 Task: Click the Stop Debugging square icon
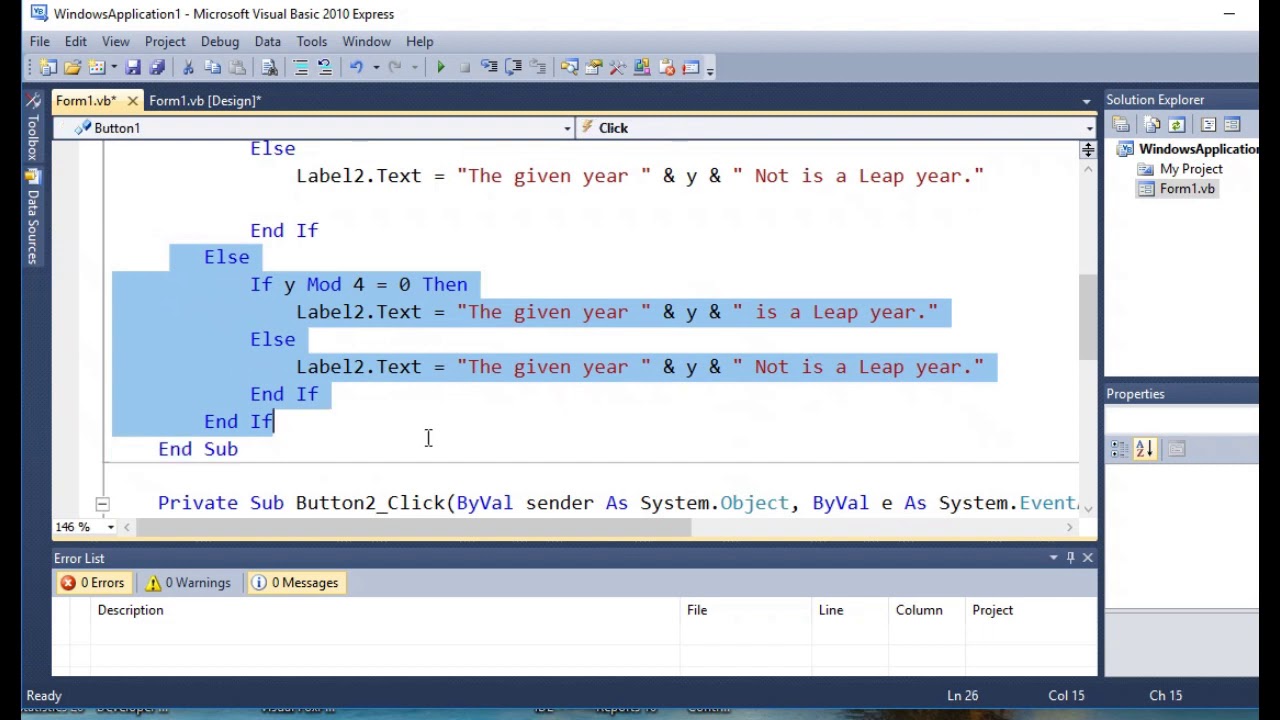click(x=465, y=67)
